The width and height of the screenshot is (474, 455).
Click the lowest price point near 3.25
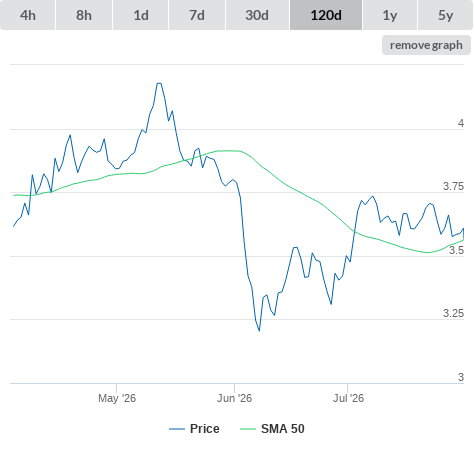[259, 330]
